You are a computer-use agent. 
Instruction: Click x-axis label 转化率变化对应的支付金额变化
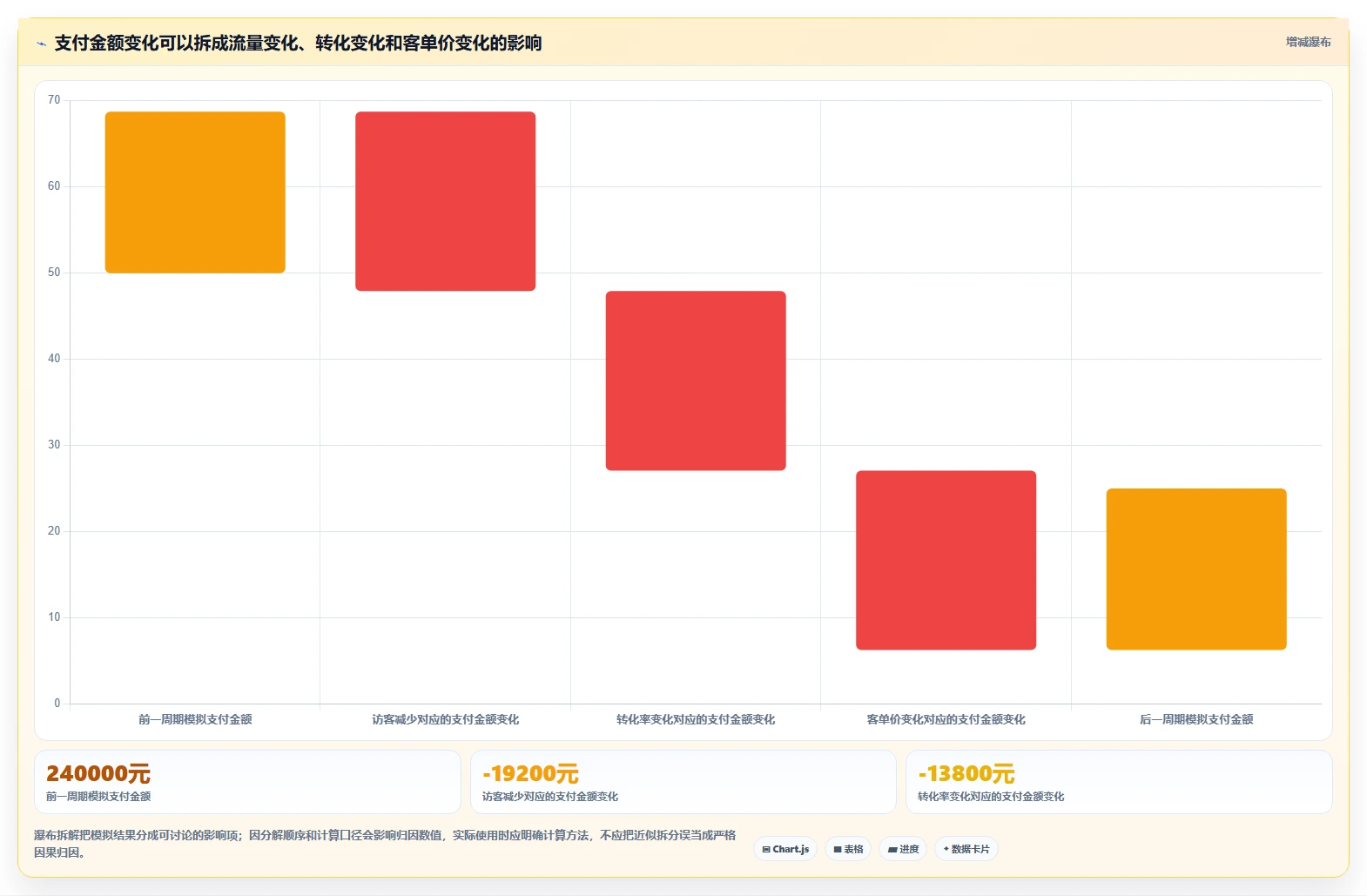[x=696, y=719]
